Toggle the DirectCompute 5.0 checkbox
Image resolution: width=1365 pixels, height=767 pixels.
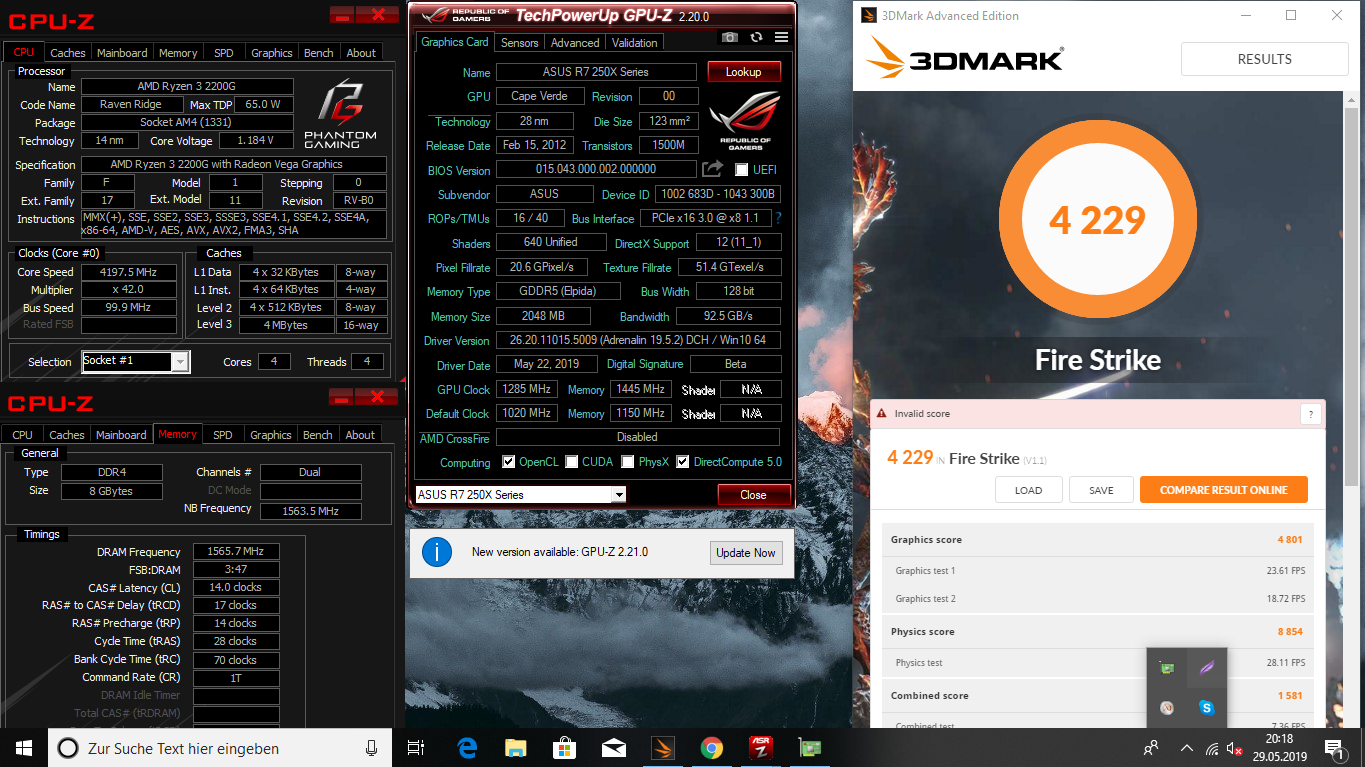(683, 462)
